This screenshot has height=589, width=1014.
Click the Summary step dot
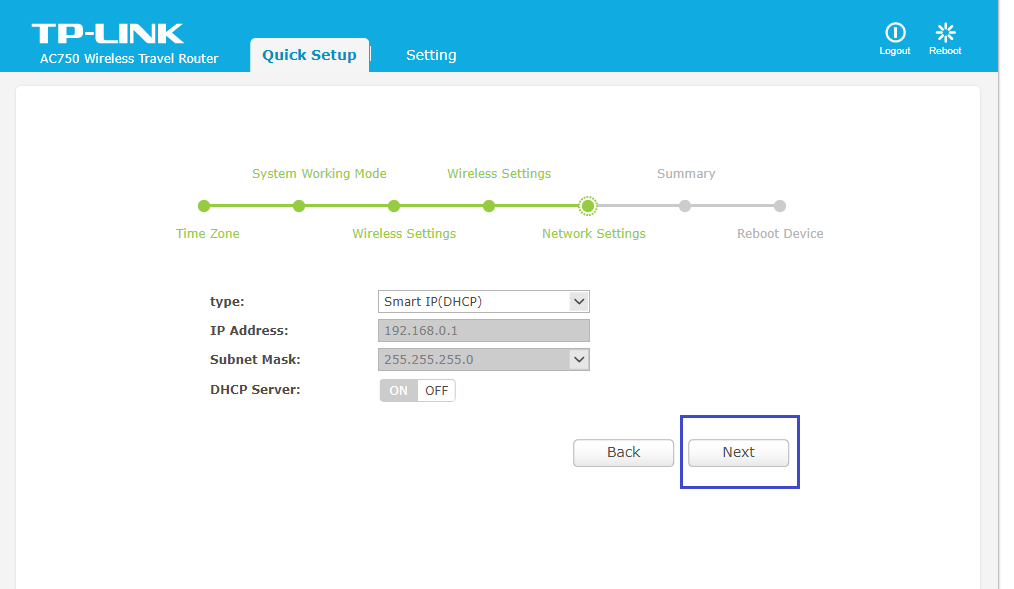685,206
